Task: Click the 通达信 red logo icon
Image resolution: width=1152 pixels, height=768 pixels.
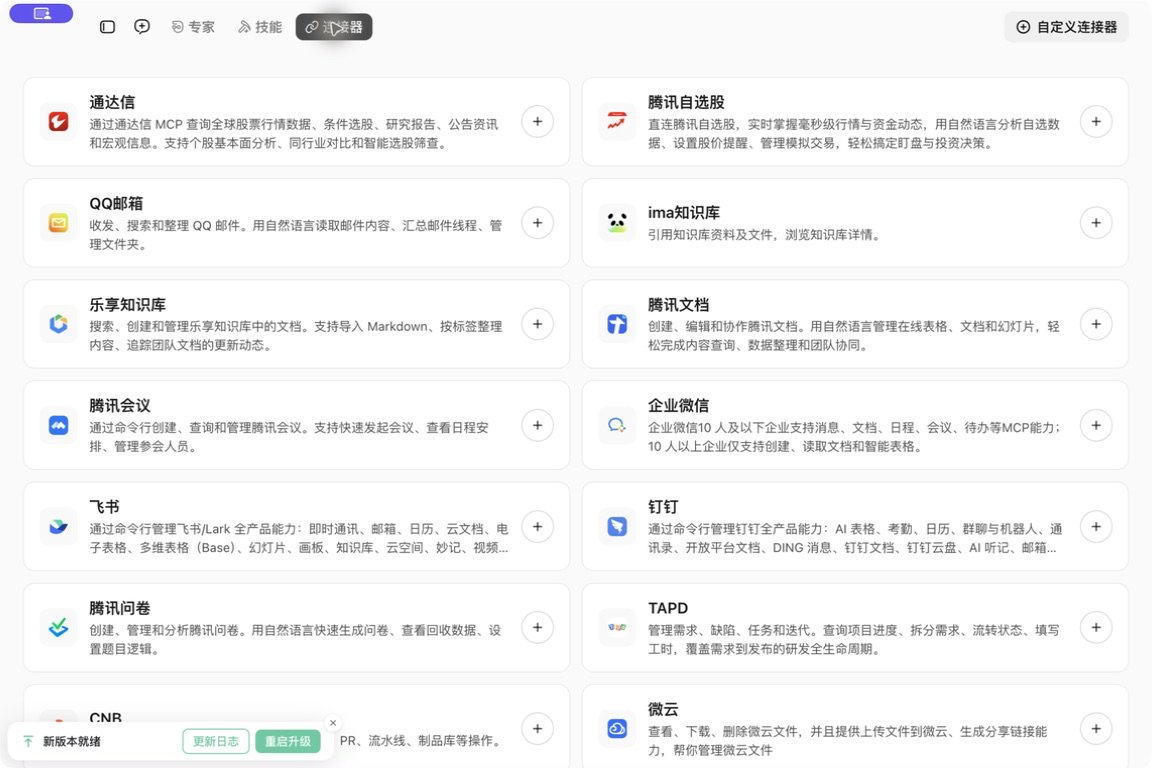Action: tap(59, 121)
